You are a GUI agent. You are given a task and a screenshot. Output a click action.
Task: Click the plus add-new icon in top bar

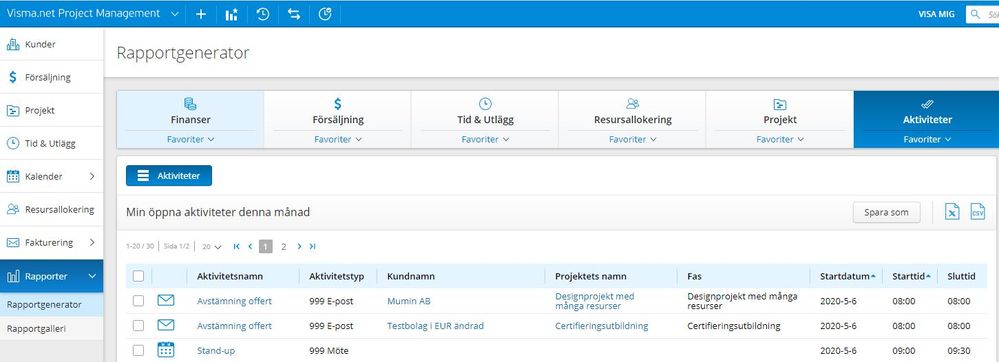coord(201,14)
